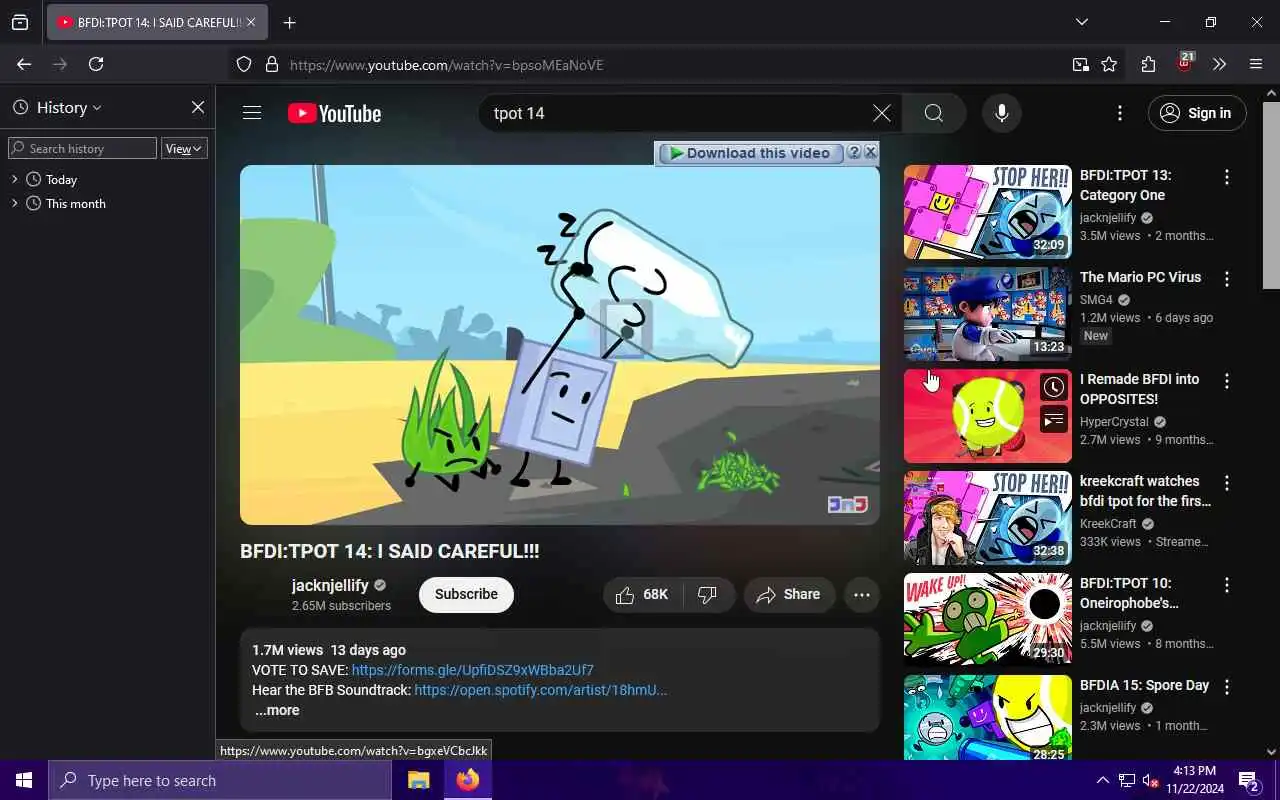Go to YouTube home via logo
1280x800 pixels.
click(x=334, y=113)
